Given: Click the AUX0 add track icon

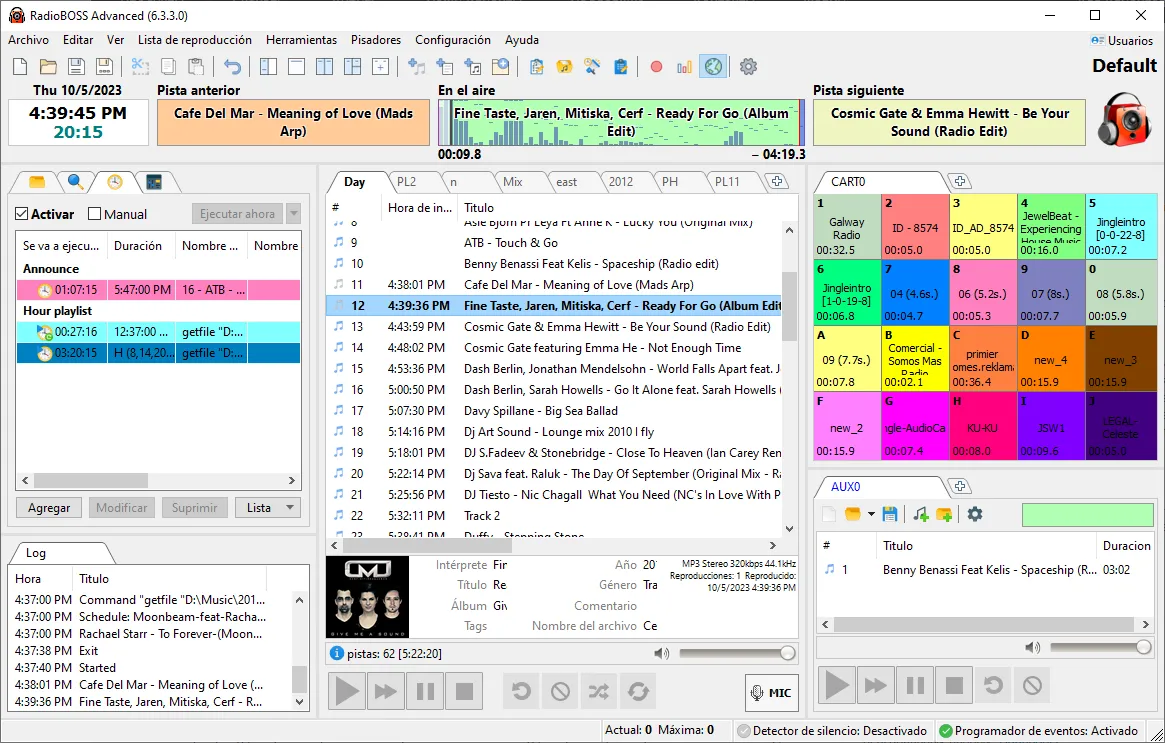Looking at the screenshot, I should pyautogui.click(x=921, y=514).
